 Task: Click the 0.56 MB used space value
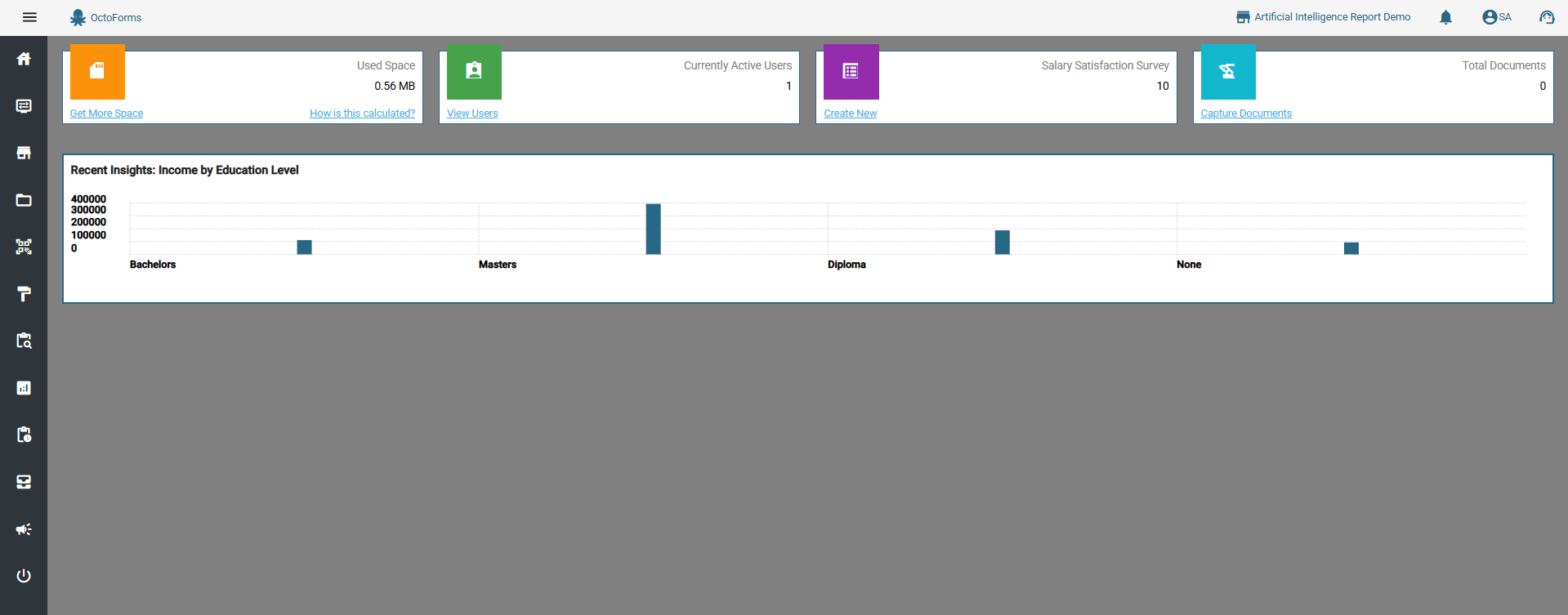395,86
